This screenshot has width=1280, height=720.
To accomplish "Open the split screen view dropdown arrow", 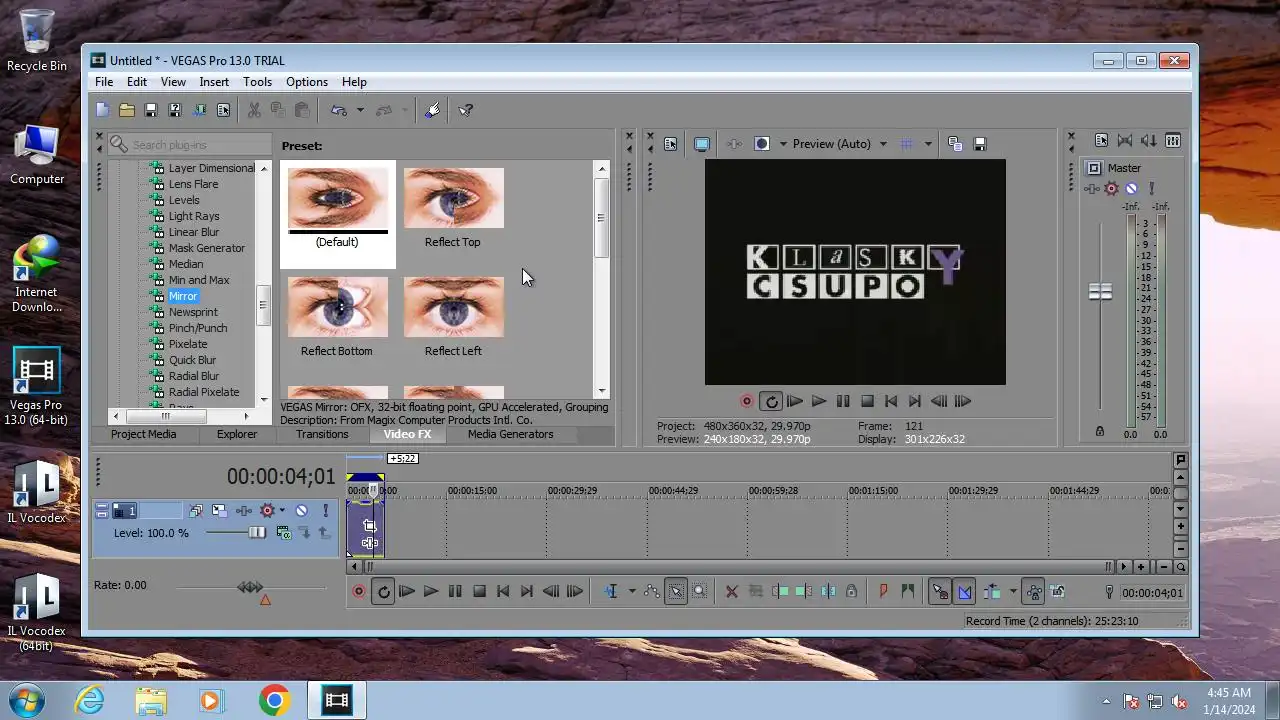I will pyautogui.click(x=783, y=144).
